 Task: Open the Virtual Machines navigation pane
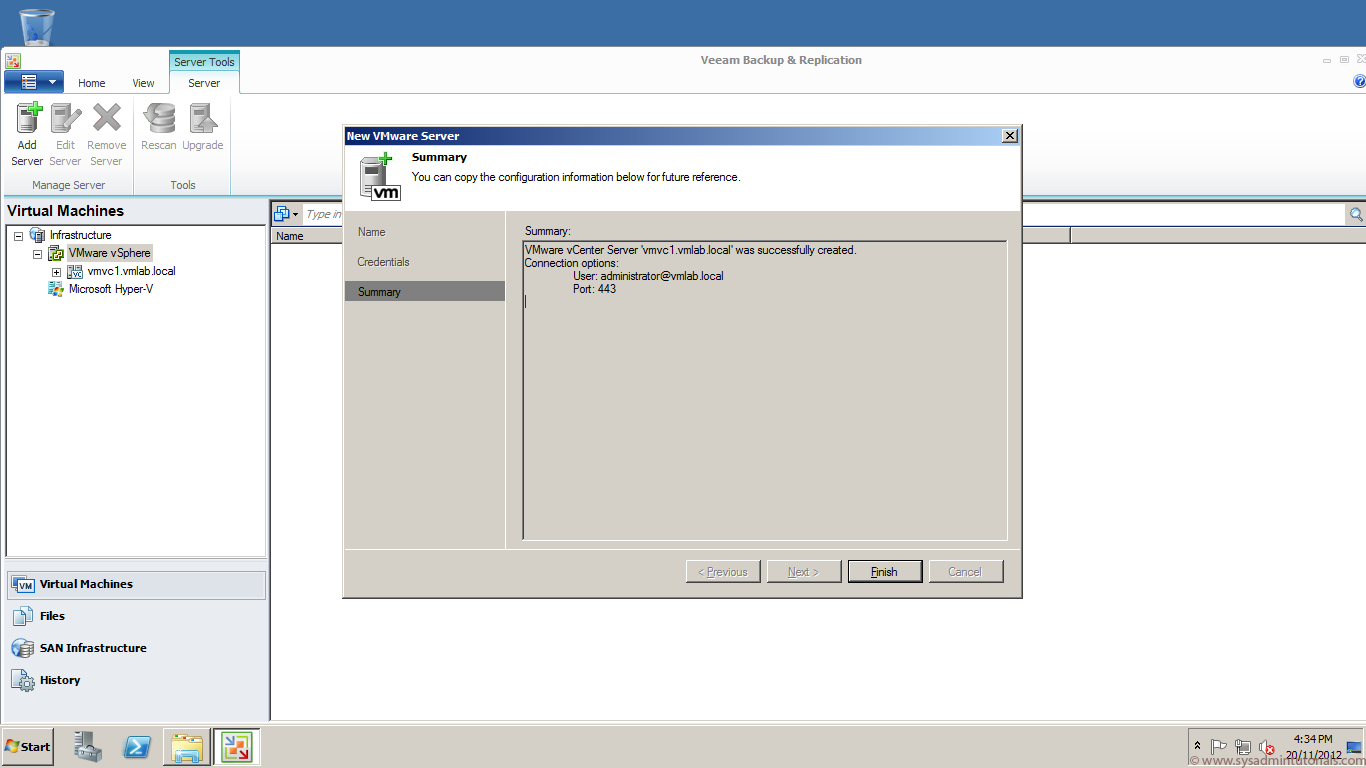136,585
